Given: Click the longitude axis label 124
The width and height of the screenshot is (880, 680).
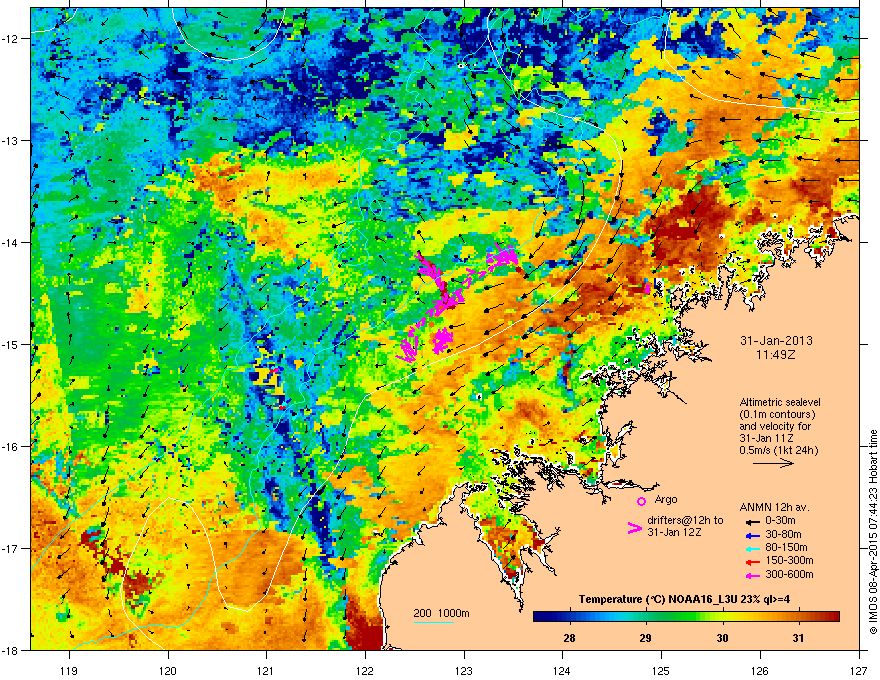Looking at the screenshot, I should (x=562, y=670).
